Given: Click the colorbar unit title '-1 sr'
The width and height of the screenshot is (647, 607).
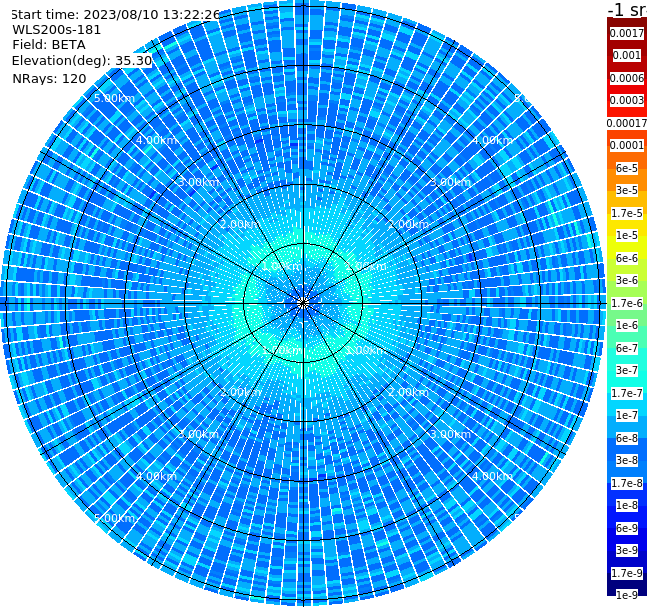Looking at the screenshot, I should point(627,9).
